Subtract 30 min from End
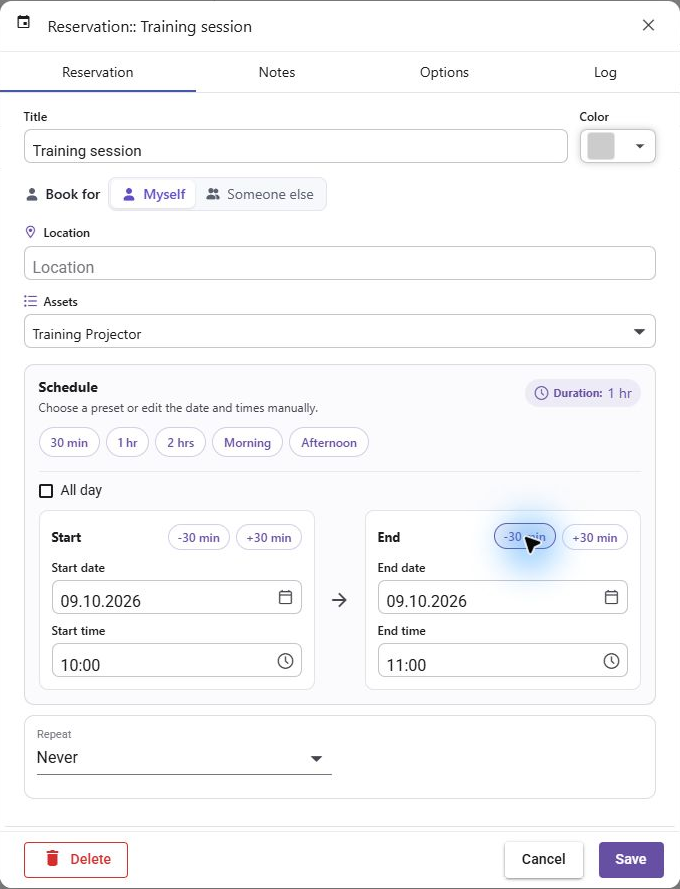The image size is (680, 889). (x=525, y=536)
